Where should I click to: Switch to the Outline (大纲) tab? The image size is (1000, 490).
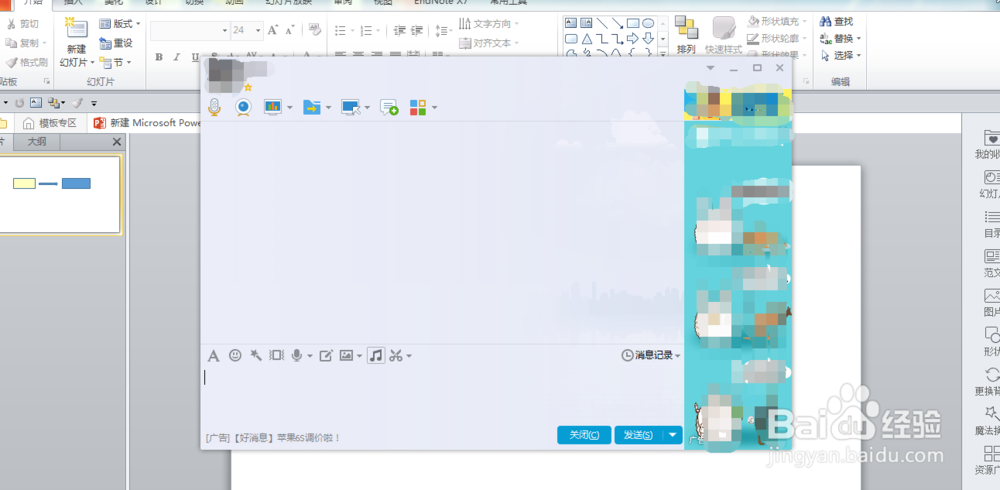[x=36, y=142]
